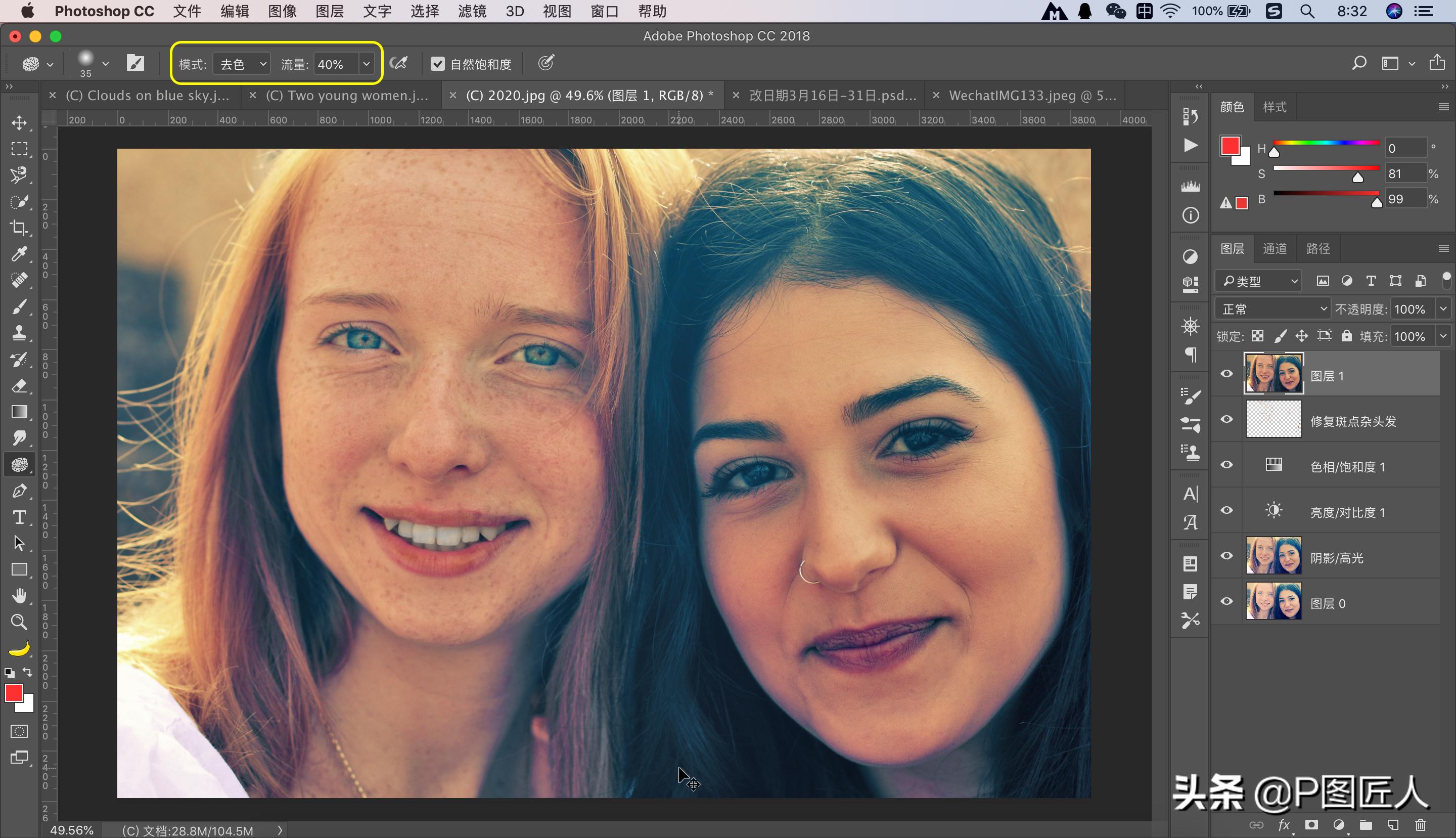Viewport: 1456px width, 838px height.
Task: Switch to the 样式 panel tab
Action: tap(1274, 107)
